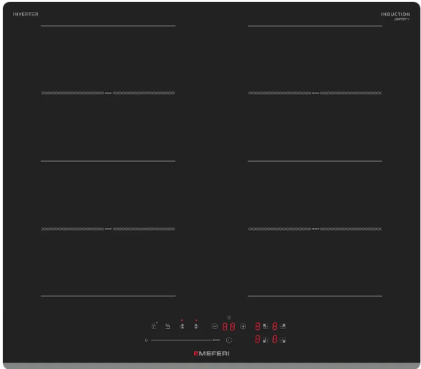Tap the front-right zone power level digit
The image size is (421, 369).
tap(275, 339)
